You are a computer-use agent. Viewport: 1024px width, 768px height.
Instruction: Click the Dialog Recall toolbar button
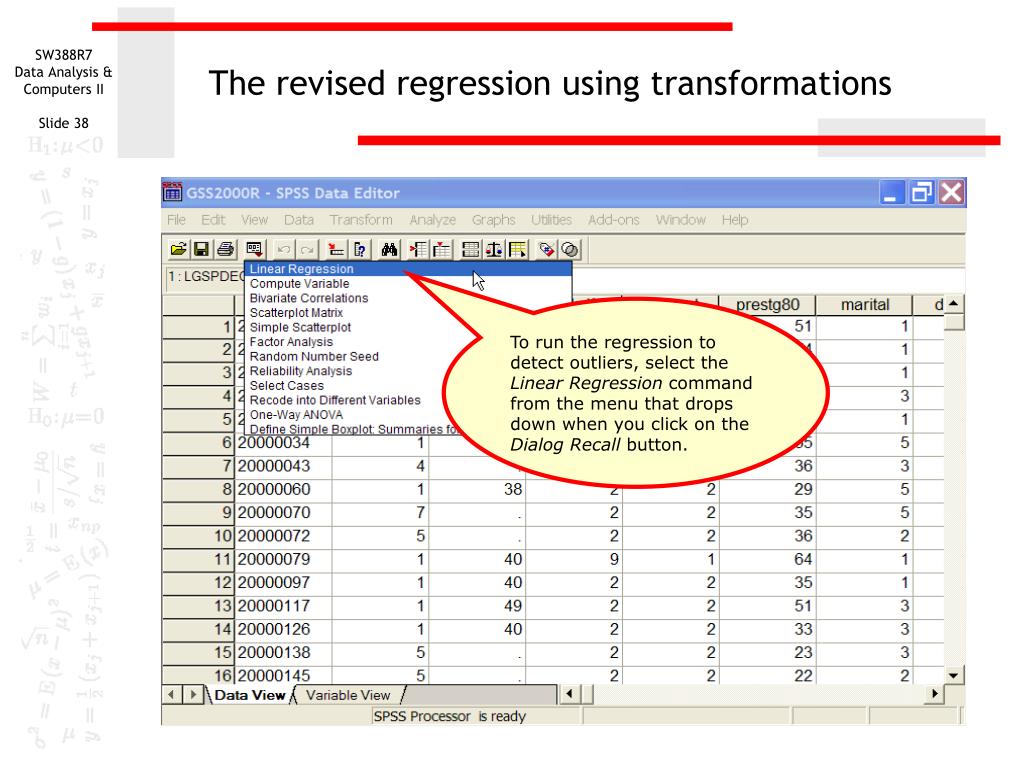pyautogui.click(x=254, y=249)
